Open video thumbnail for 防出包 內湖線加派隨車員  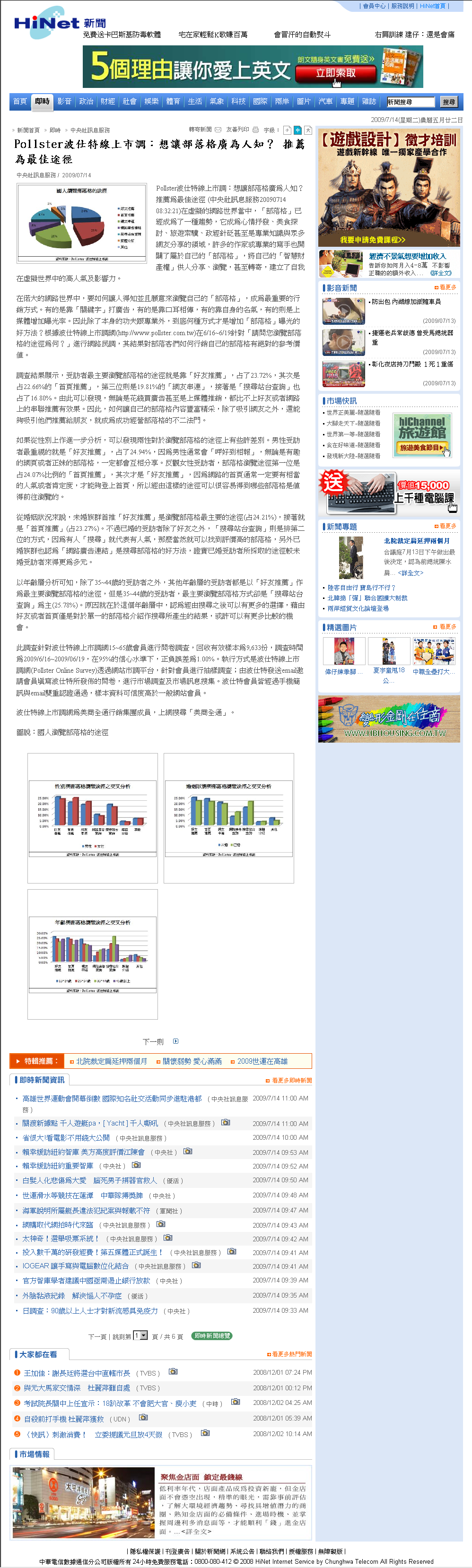pos(343,312)
